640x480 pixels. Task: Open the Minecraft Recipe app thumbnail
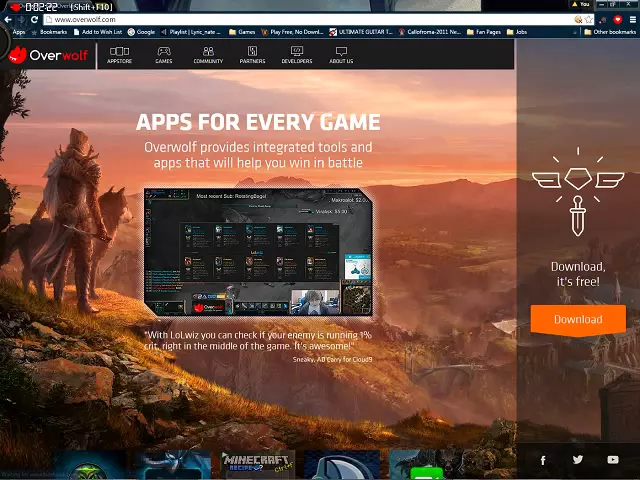[258, 464]
